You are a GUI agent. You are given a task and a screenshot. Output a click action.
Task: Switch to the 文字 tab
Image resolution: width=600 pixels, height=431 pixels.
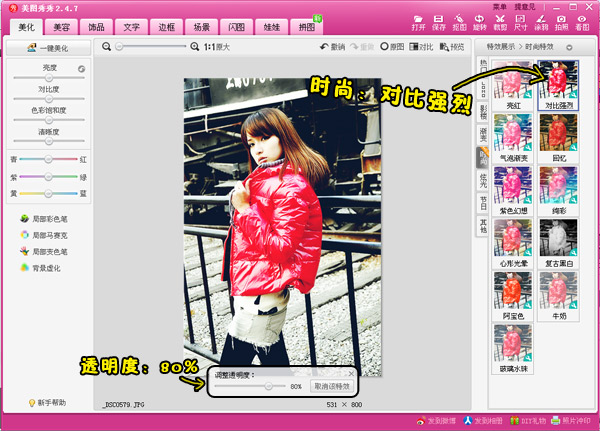[131, 27]
